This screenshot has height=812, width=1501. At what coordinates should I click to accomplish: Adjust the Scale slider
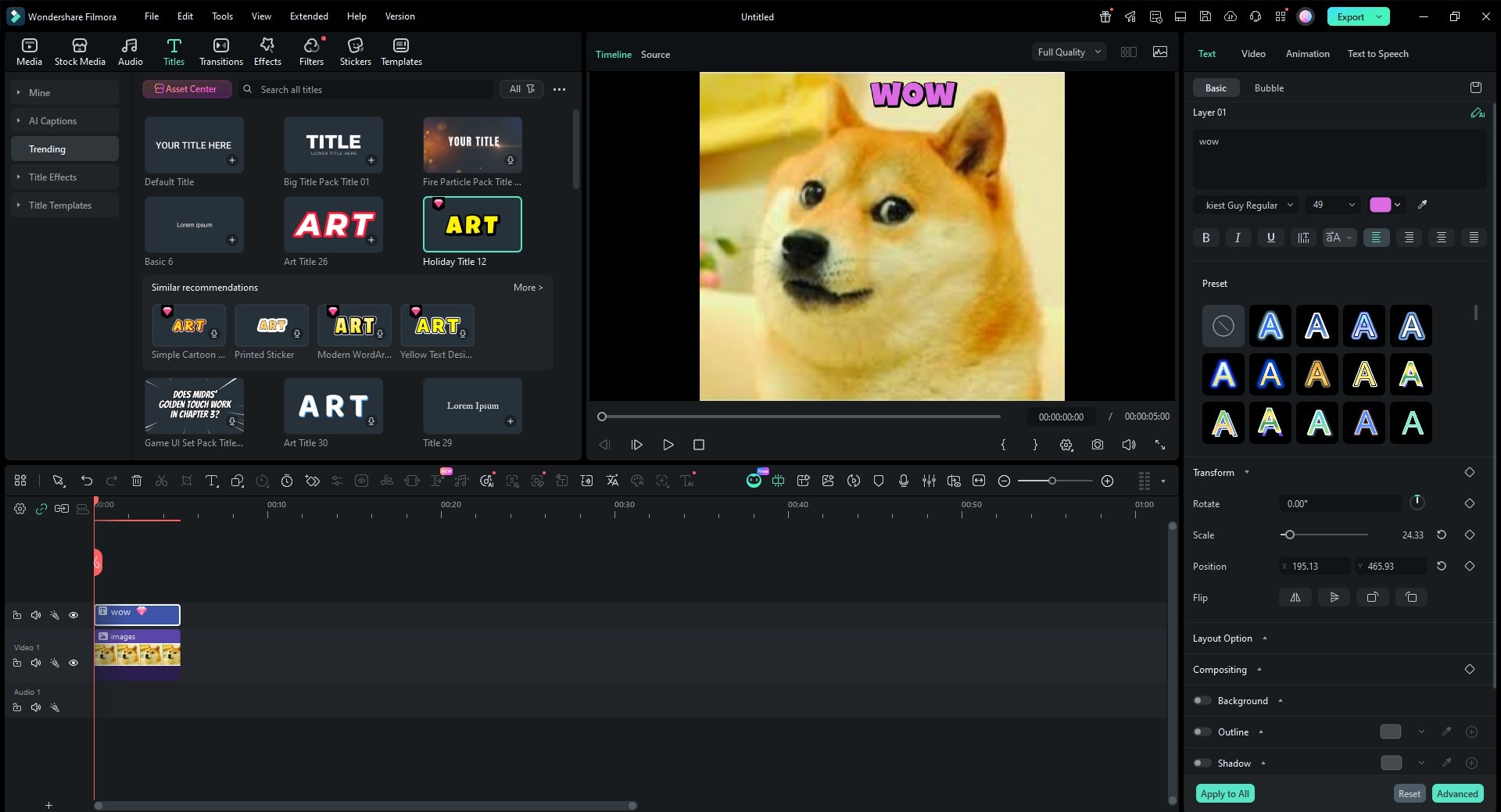point(1290,535)
